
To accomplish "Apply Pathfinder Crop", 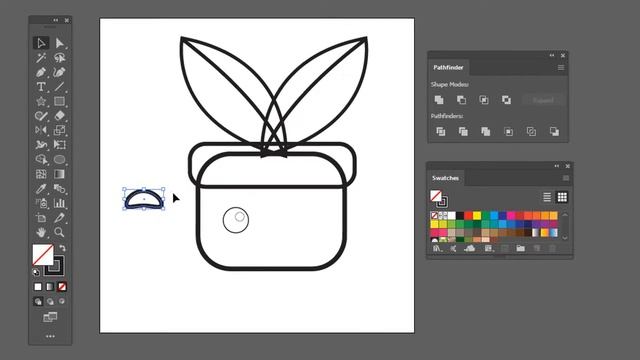I will point(508,131).
